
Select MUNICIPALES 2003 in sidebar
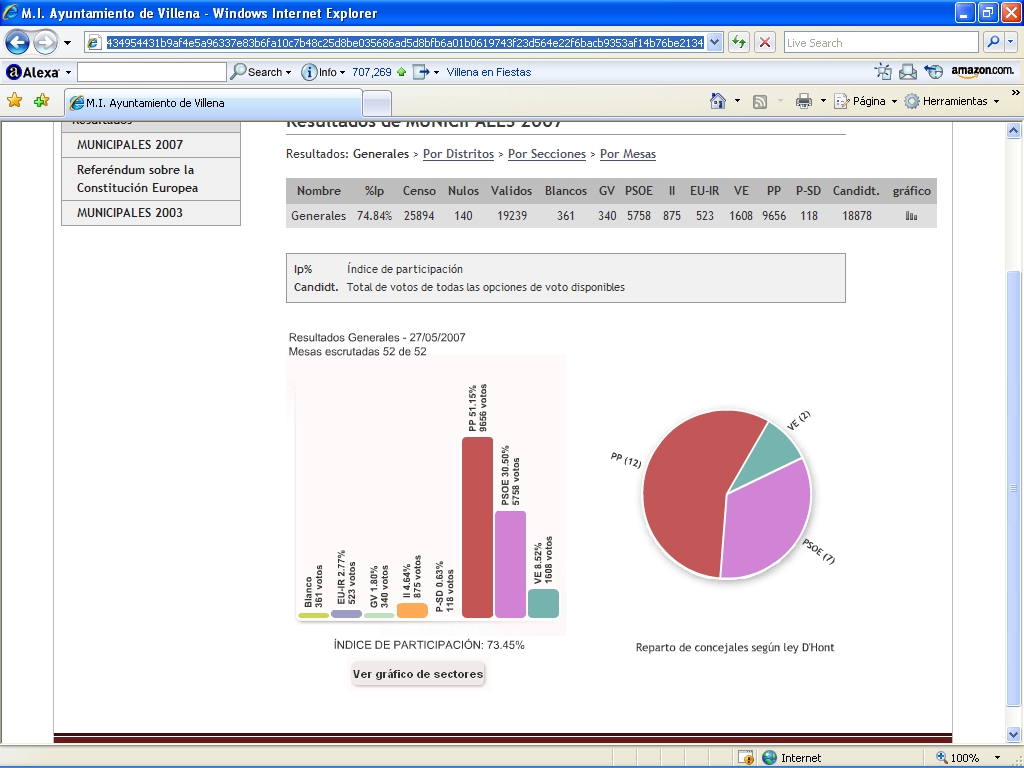point(130,213)
